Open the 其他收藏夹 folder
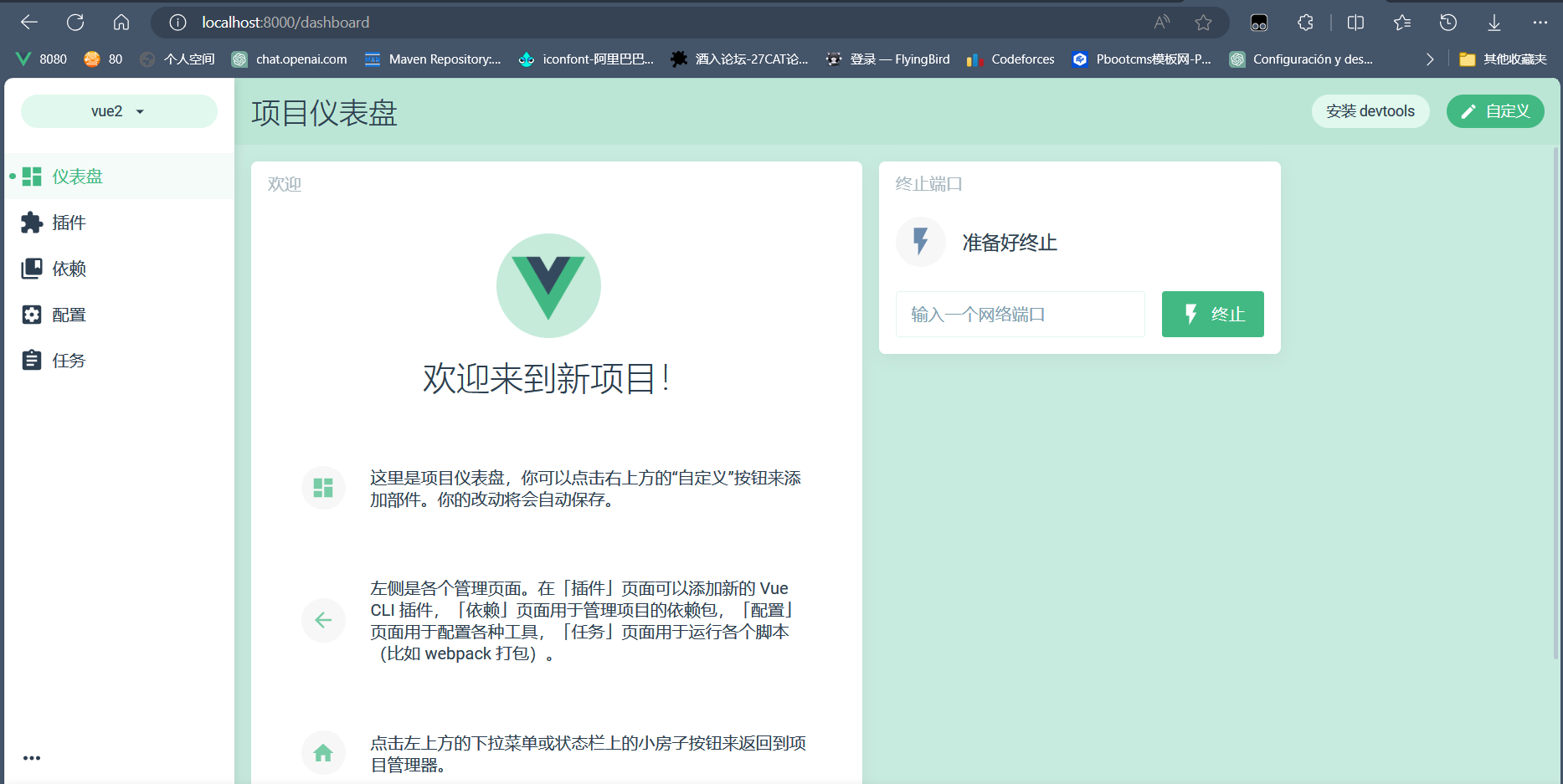Image resolution: width=1563 pixels, height=784 pixels. pos(1503,59)
